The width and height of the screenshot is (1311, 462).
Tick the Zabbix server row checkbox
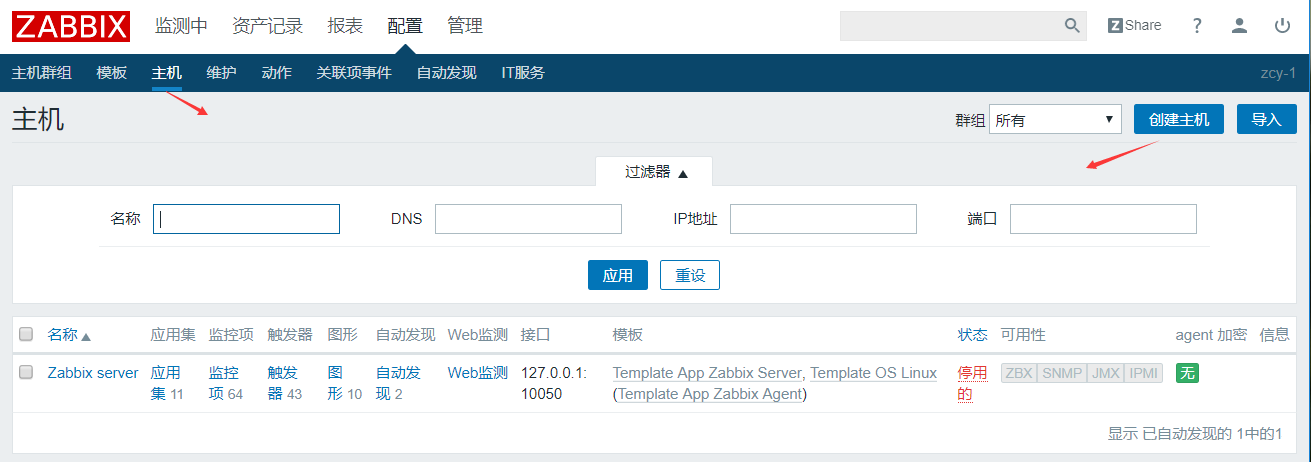27,373
